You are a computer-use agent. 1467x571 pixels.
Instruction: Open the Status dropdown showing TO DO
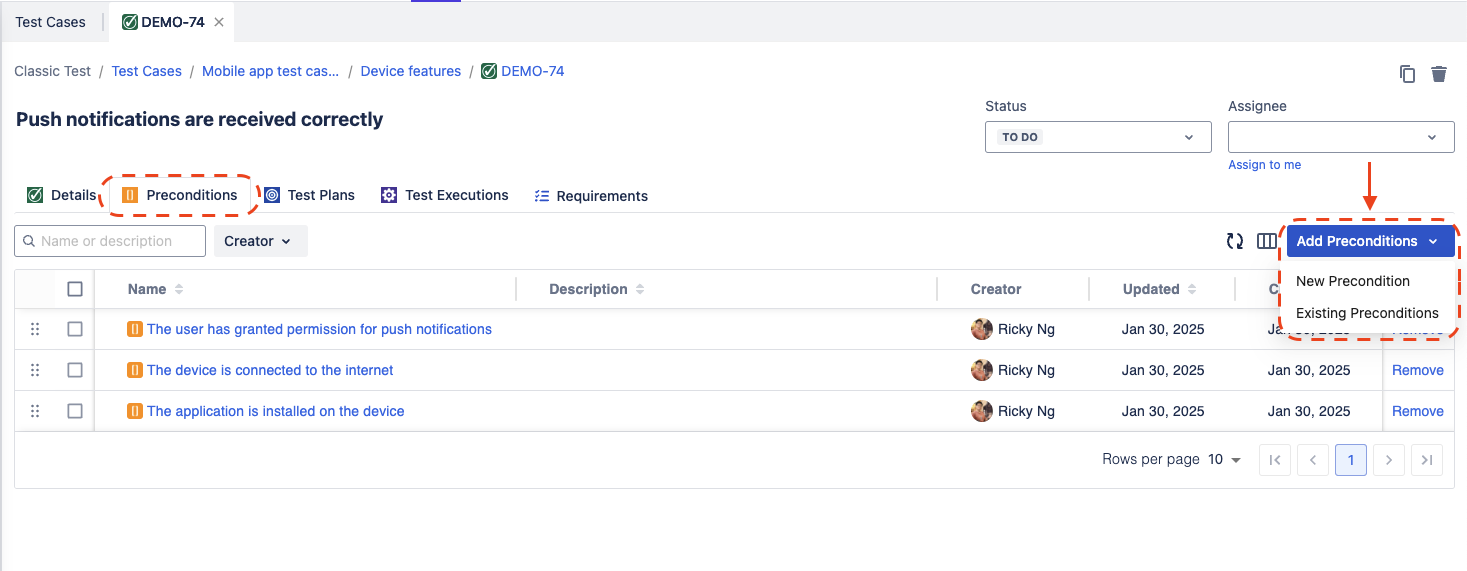click(x=1097, y=137)
